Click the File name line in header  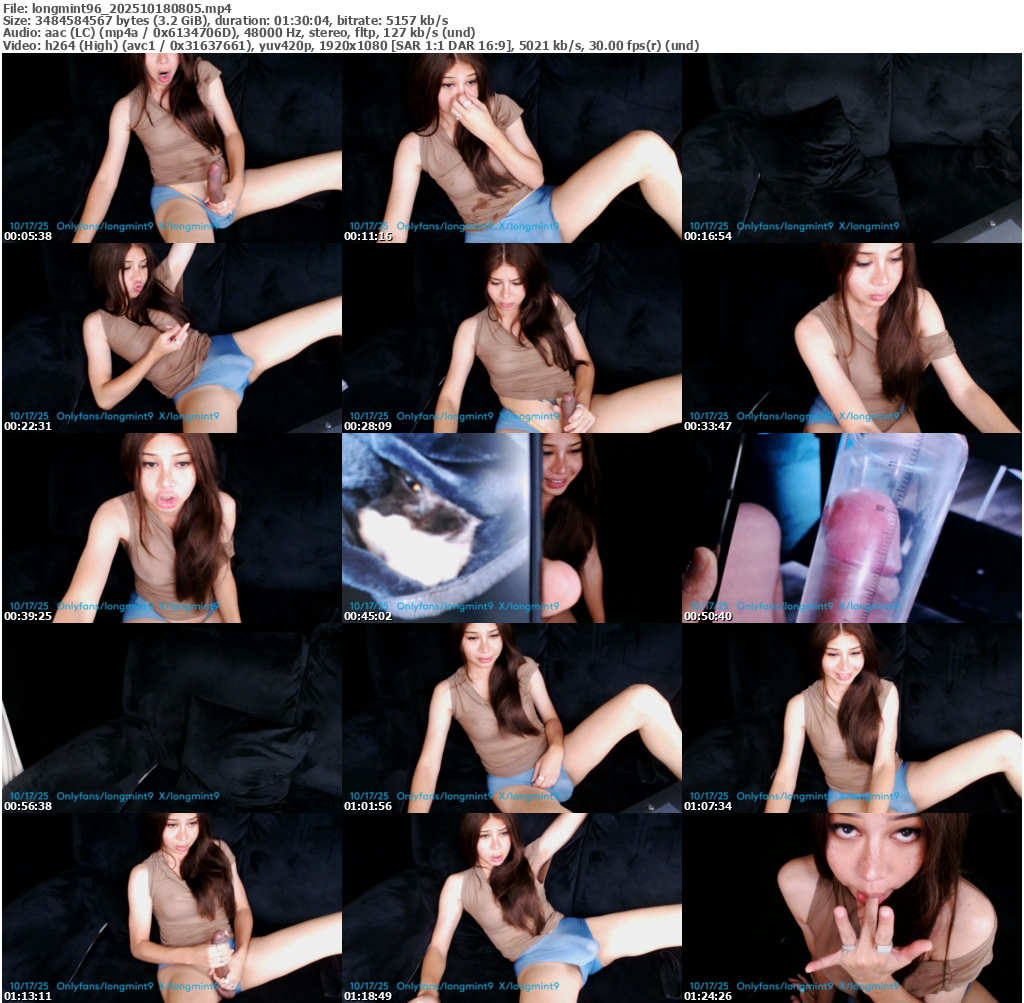point(118,8)
